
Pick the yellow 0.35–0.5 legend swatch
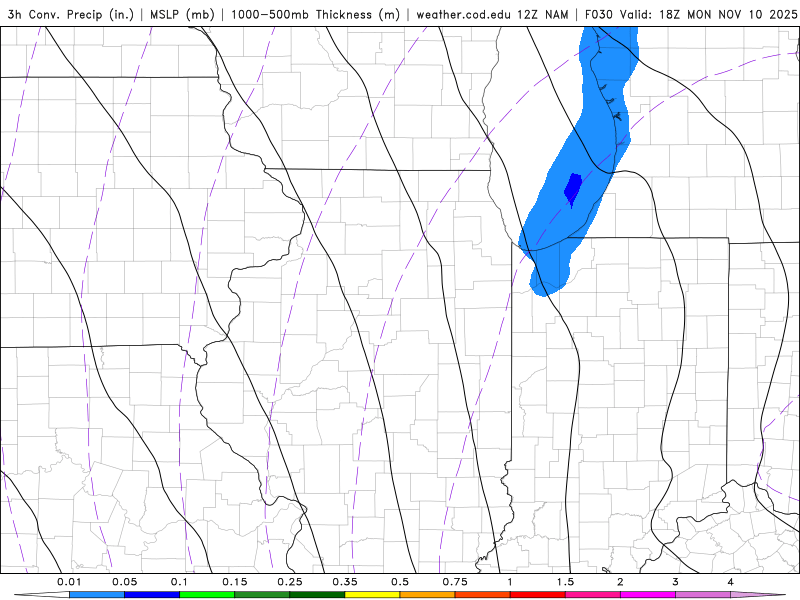tap(372, 595)
